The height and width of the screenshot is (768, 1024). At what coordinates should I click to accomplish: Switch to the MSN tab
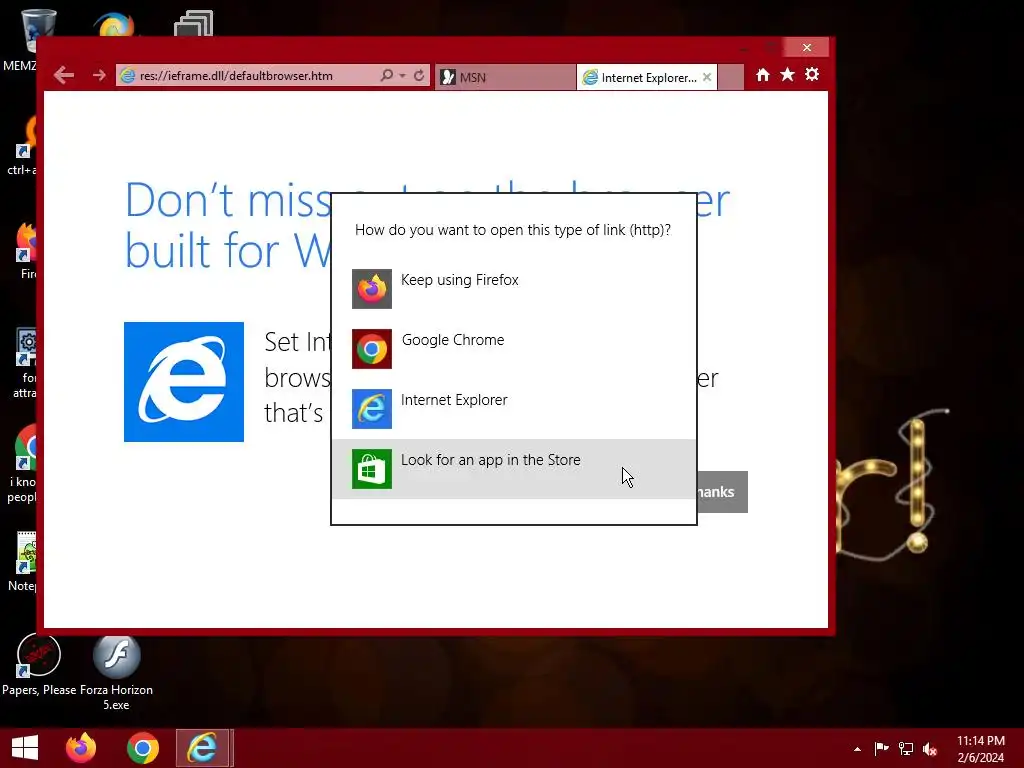click(x=505, y=77)
